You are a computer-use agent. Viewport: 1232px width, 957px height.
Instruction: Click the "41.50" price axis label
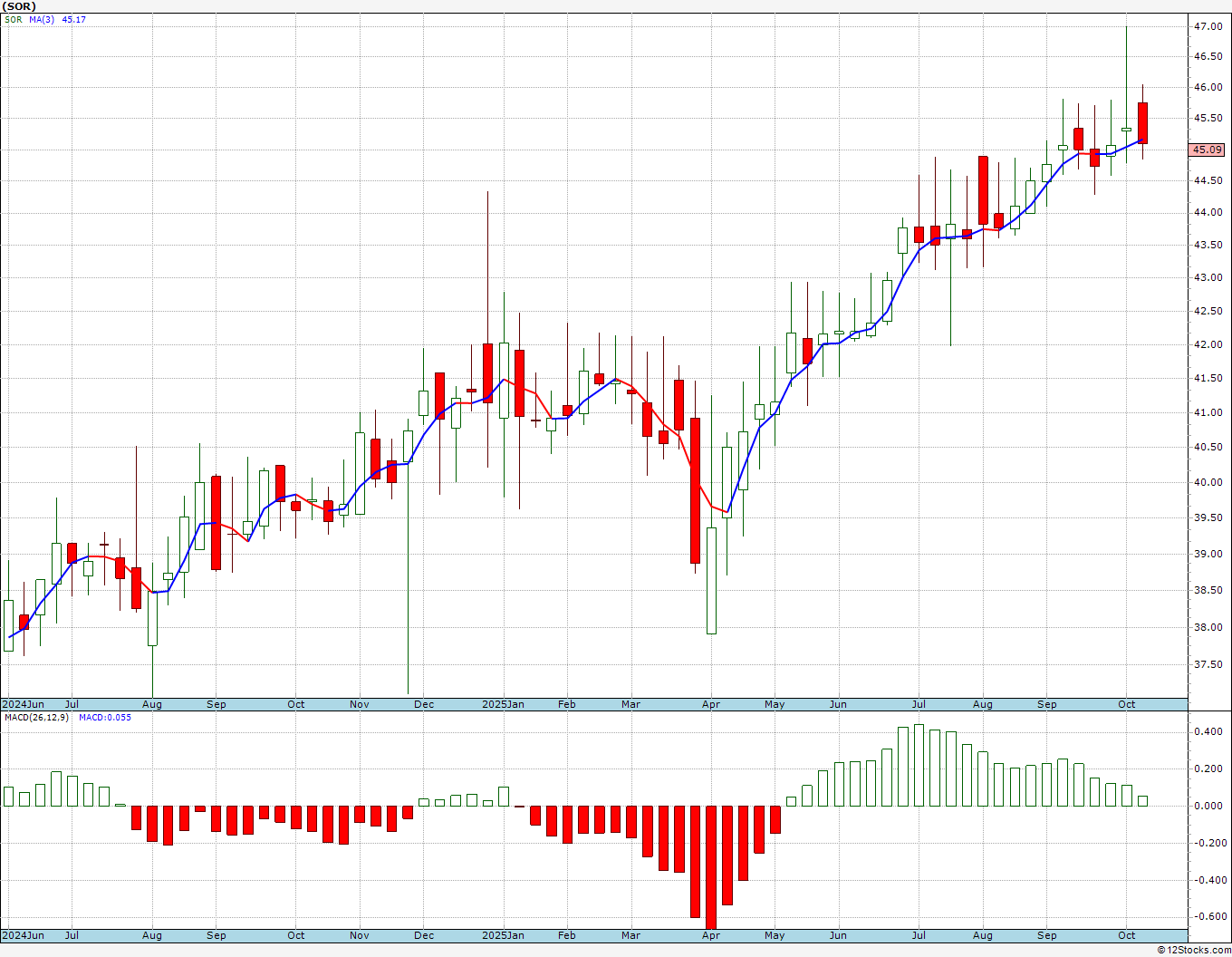pyautogui.click(x=1208, y=379)
